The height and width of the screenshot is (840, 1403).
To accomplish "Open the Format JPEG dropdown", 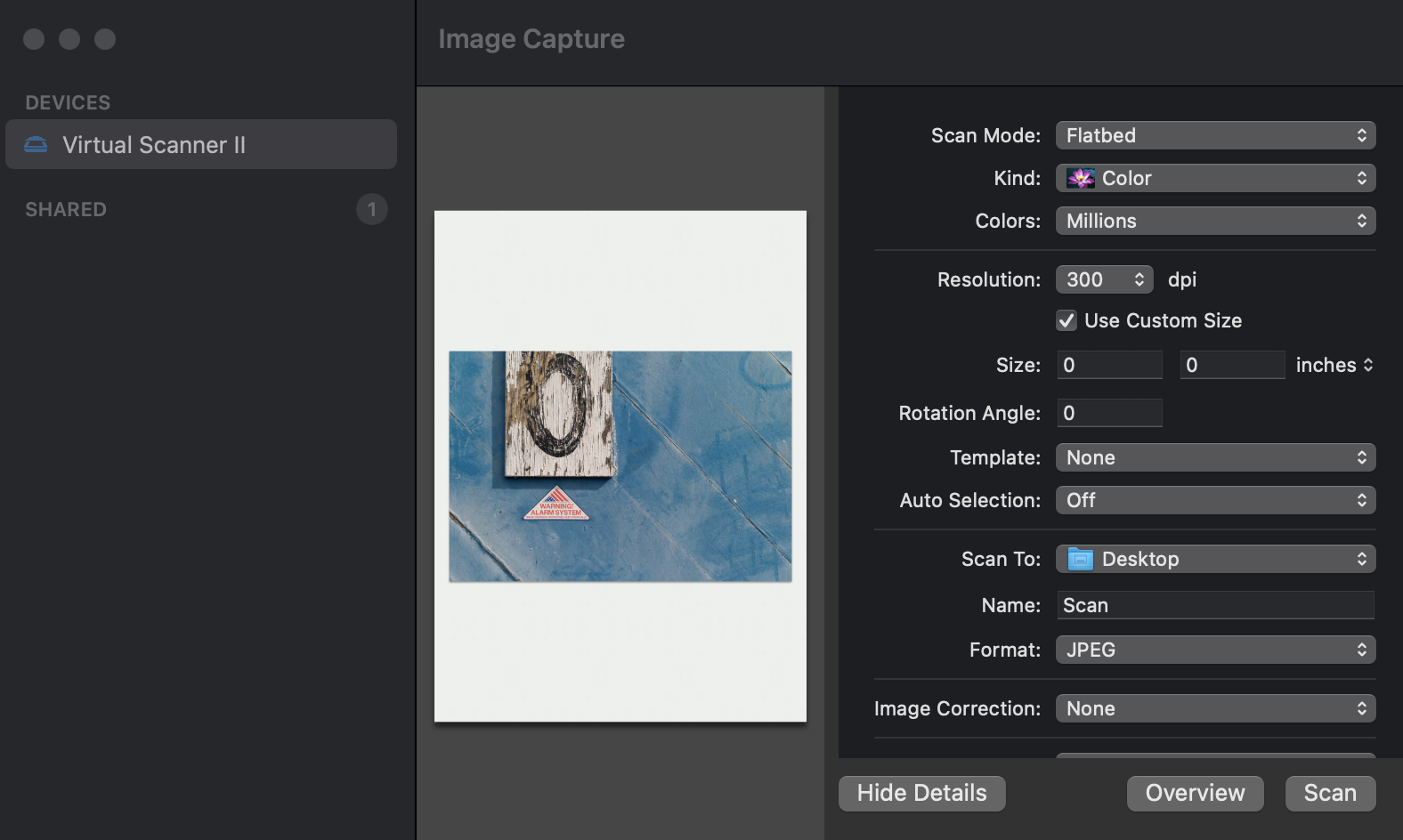I will tap(1215, 650).
